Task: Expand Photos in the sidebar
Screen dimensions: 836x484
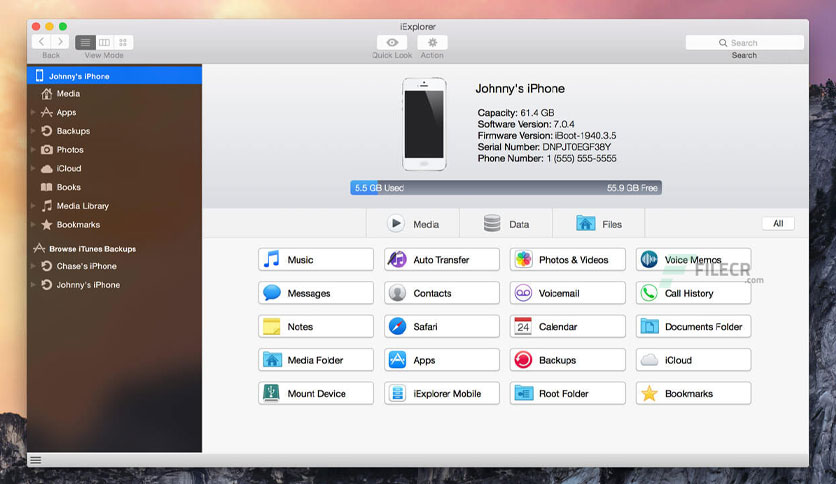Action: point(33,150)
